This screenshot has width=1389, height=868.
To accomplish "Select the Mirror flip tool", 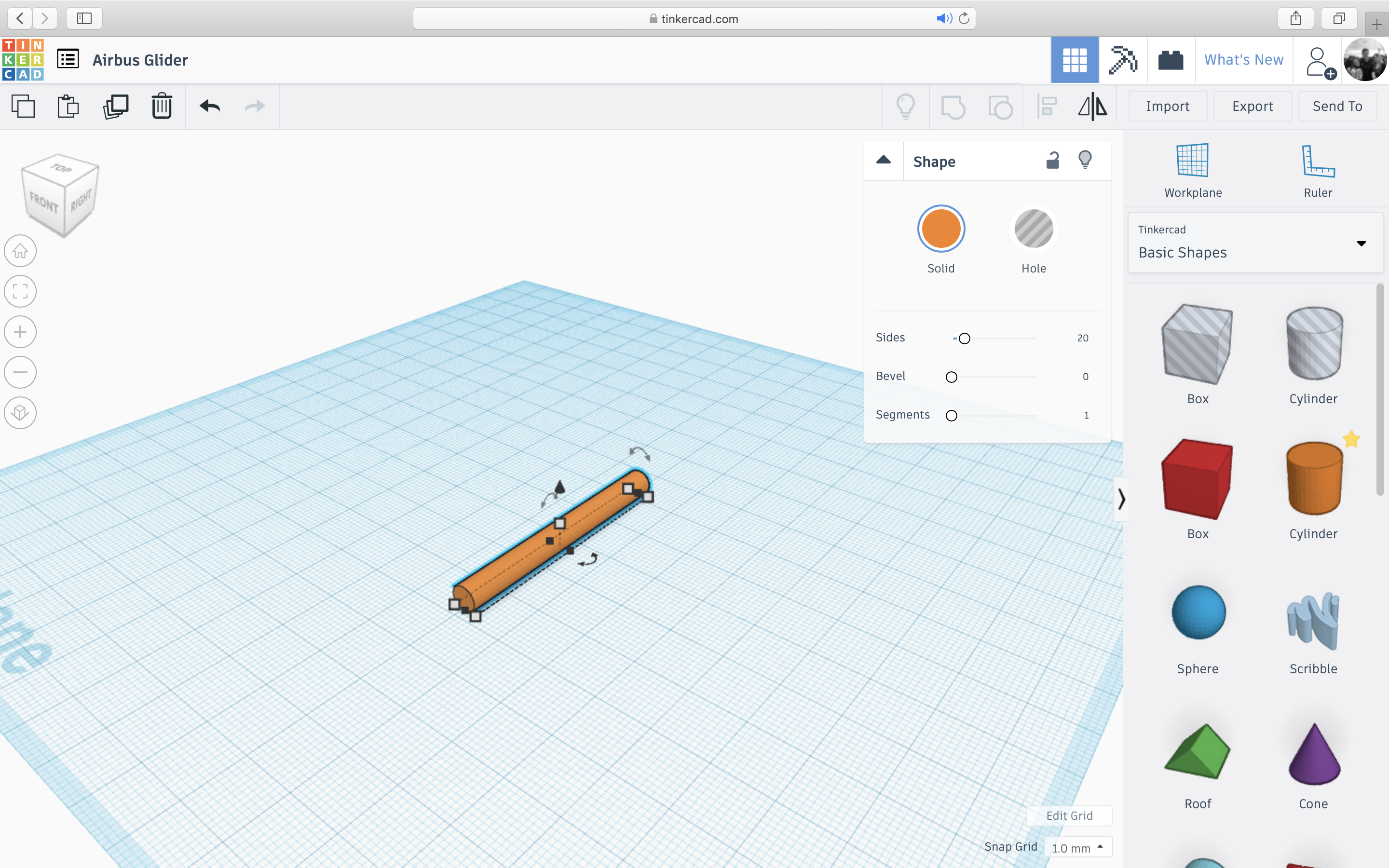I will [1093, 107].
